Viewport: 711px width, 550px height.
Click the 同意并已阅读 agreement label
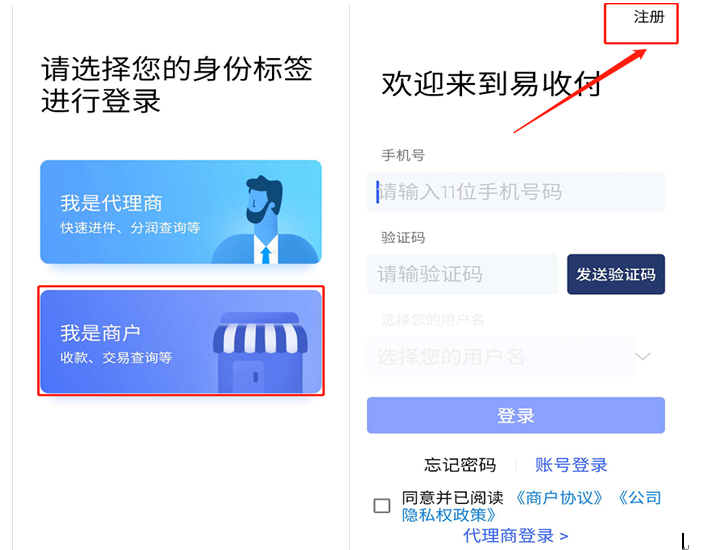[x=453, y=498]
